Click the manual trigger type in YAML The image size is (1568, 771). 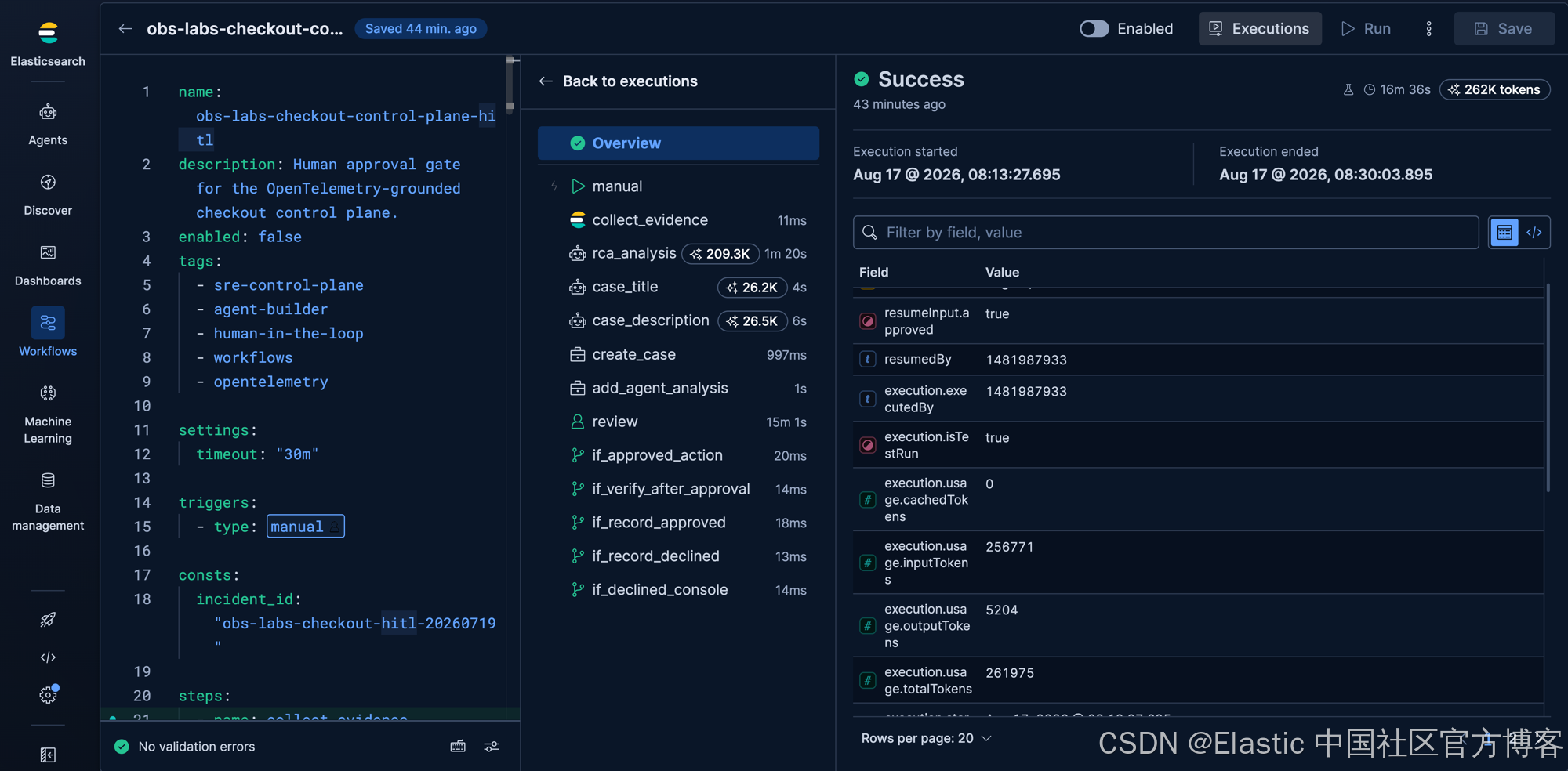pyautogui.click(x=305, y=527)
